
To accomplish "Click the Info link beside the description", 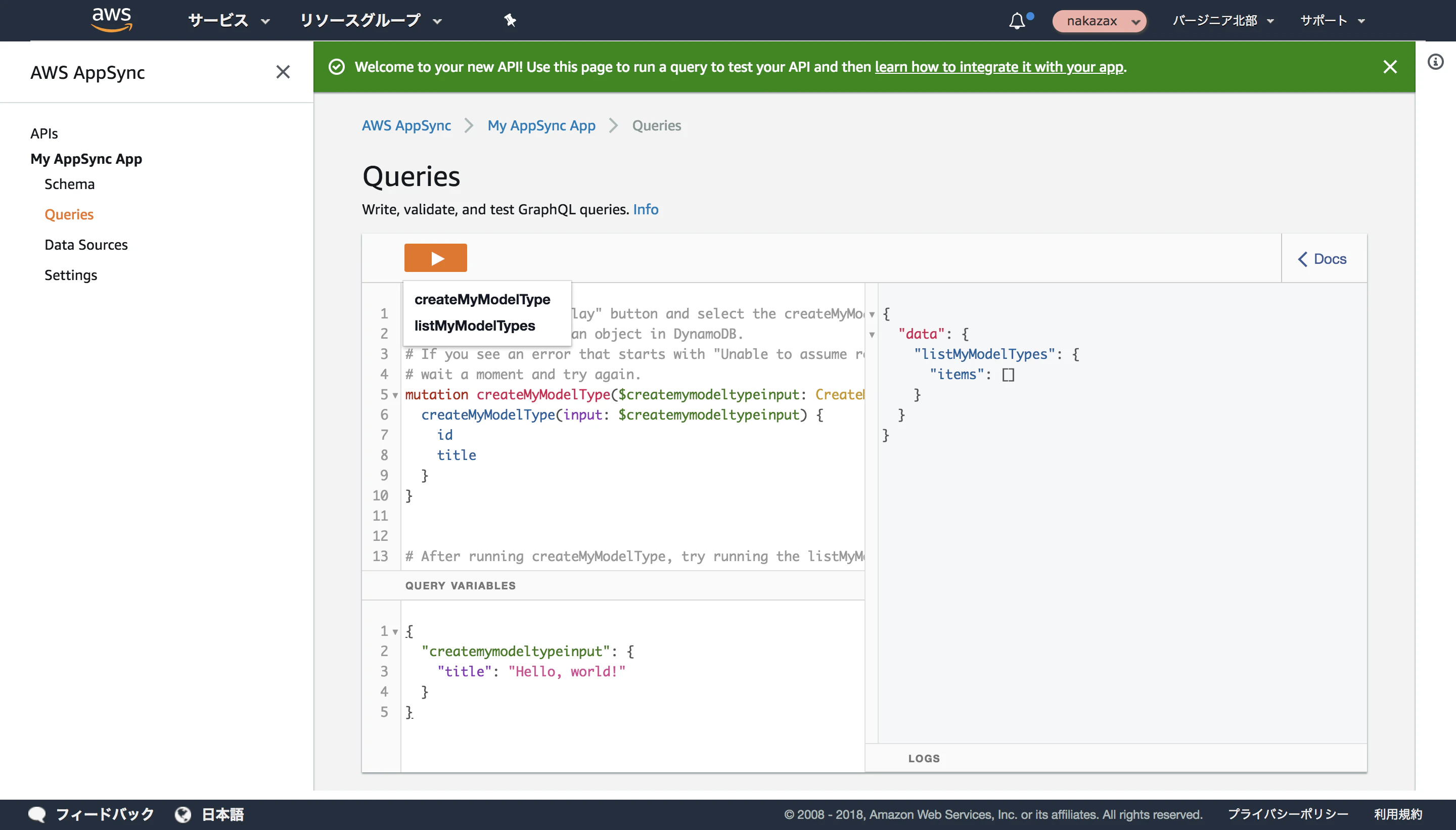I will (646, 209).
